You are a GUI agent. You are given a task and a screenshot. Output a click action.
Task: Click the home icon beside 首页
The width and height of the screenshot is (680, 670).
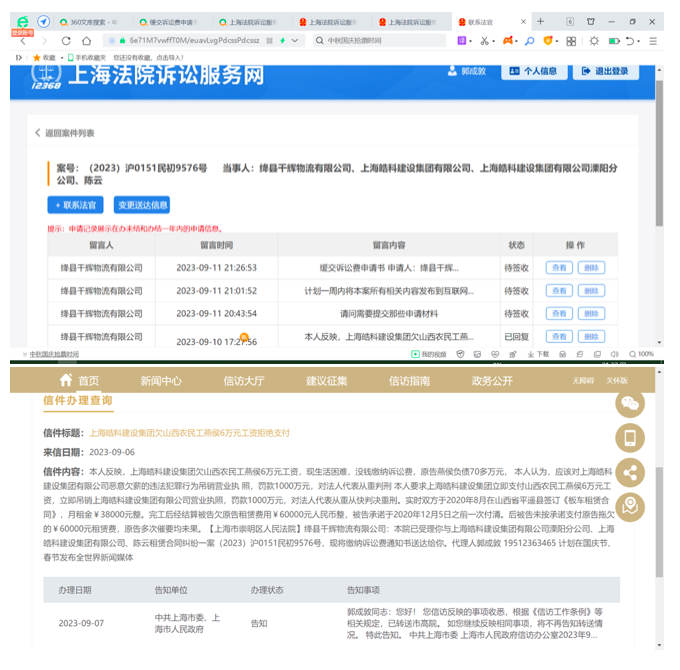pos(66,380)
